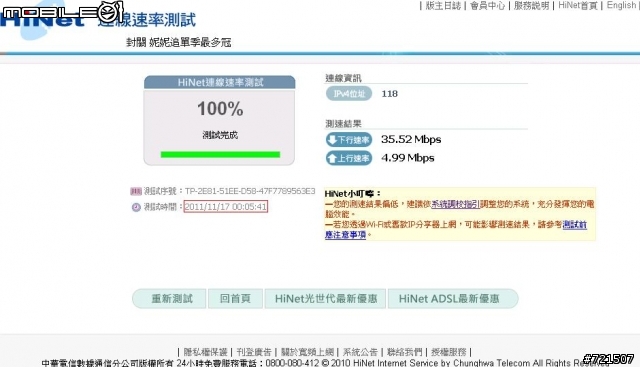640x367 pixels.
Task: Click the HiNet連線速率測試 panel title
Action: click(x=220, y=82)
